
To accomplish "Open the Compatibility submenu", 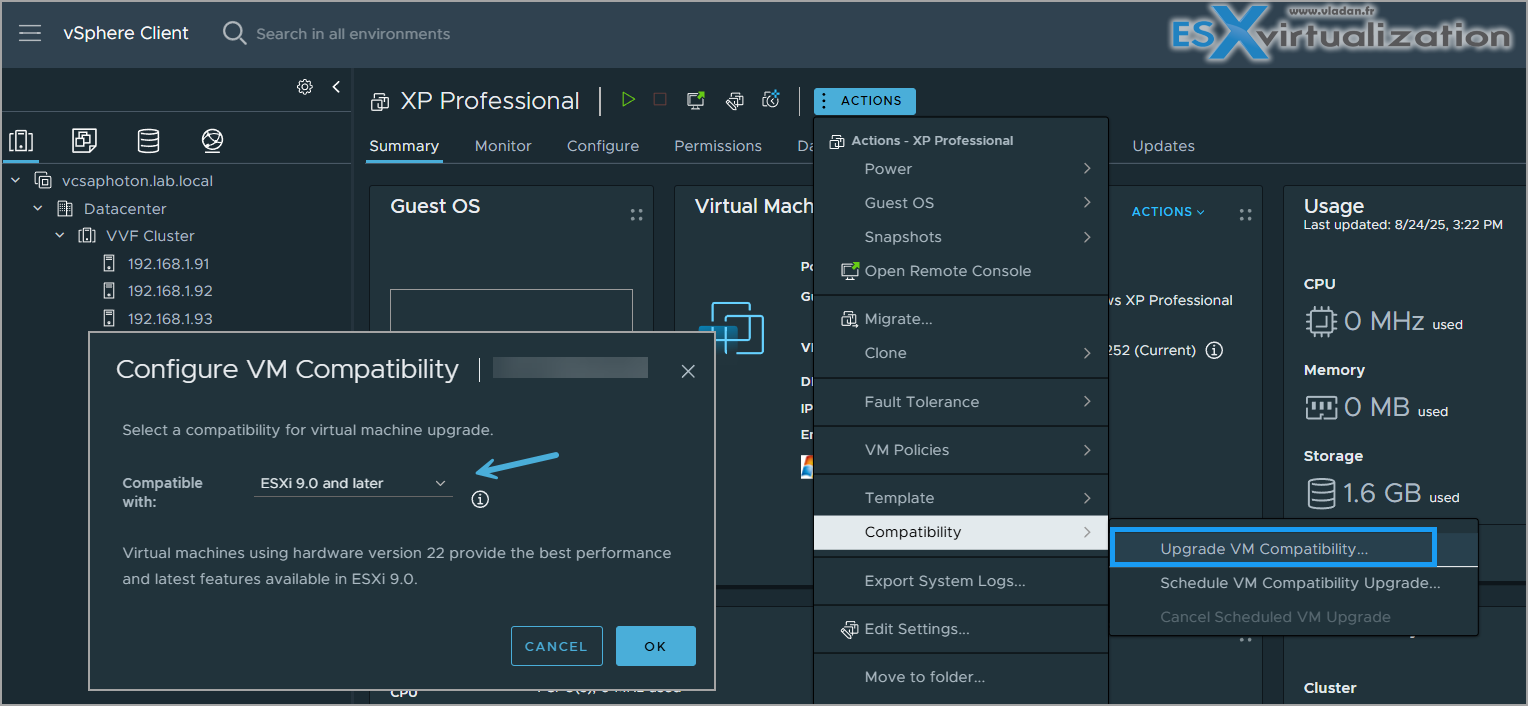I will [x=961, y=532].
